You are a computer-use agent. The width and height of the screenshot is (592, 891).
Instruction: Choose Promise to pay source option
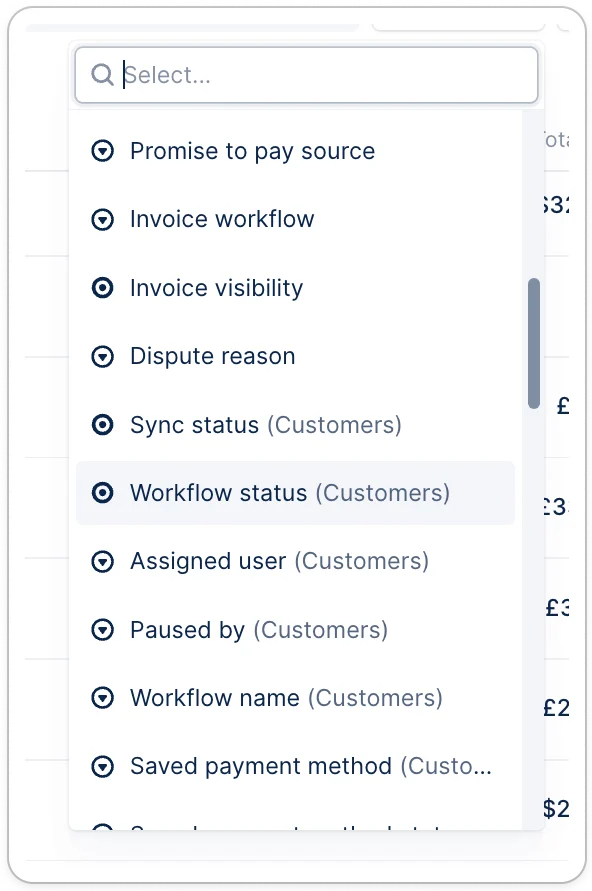tap(295, 151)
